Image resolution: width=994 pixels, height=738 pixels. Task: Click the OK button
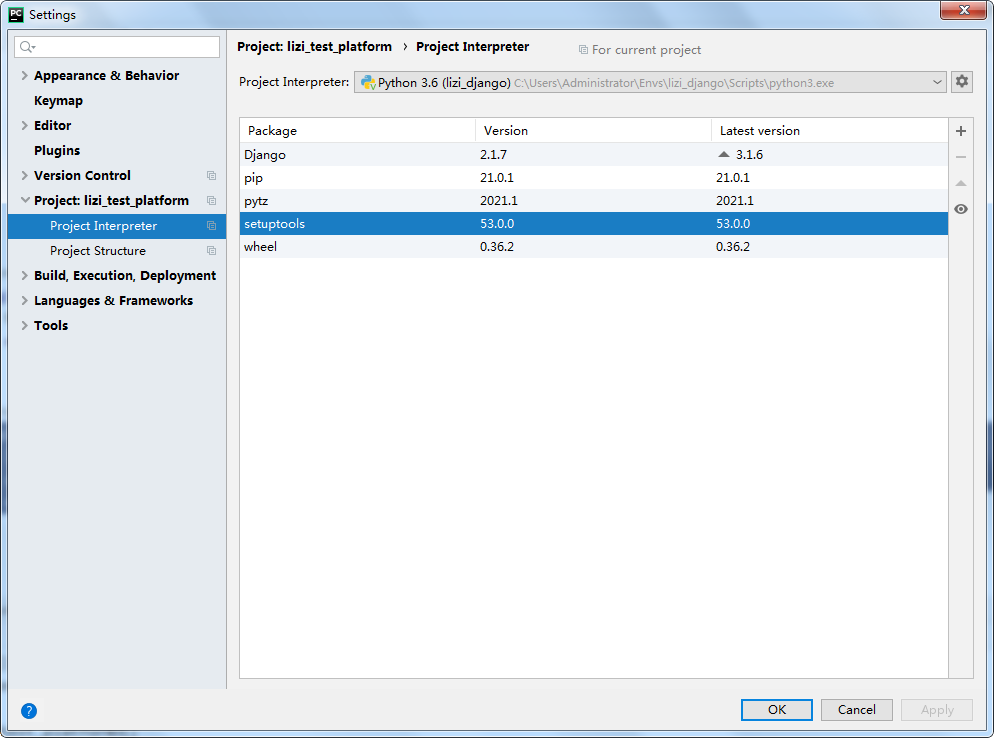pos(777,710)
